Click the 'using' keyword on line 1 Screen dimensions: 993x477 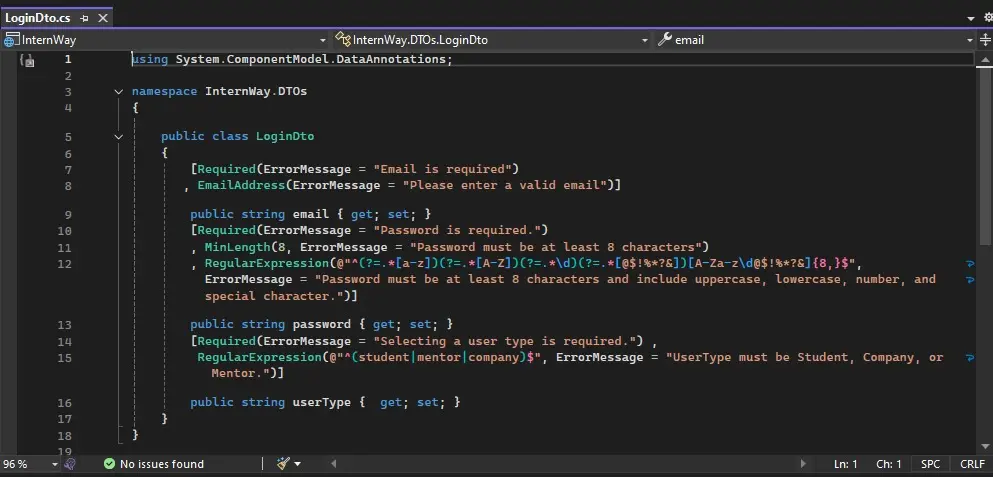(150, 60)
